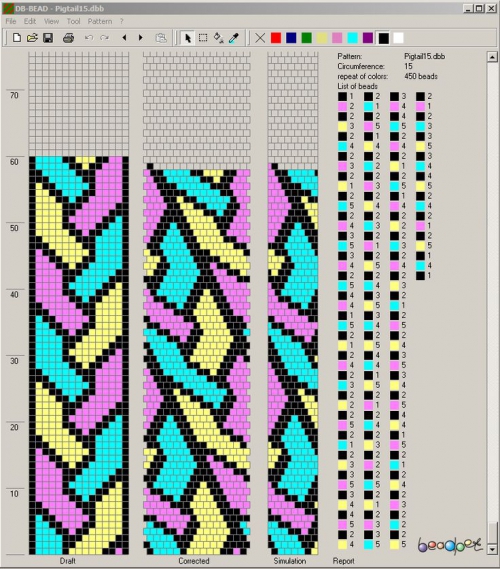Select the purple color swatch

pyautogui.click(x=368, y=38)
